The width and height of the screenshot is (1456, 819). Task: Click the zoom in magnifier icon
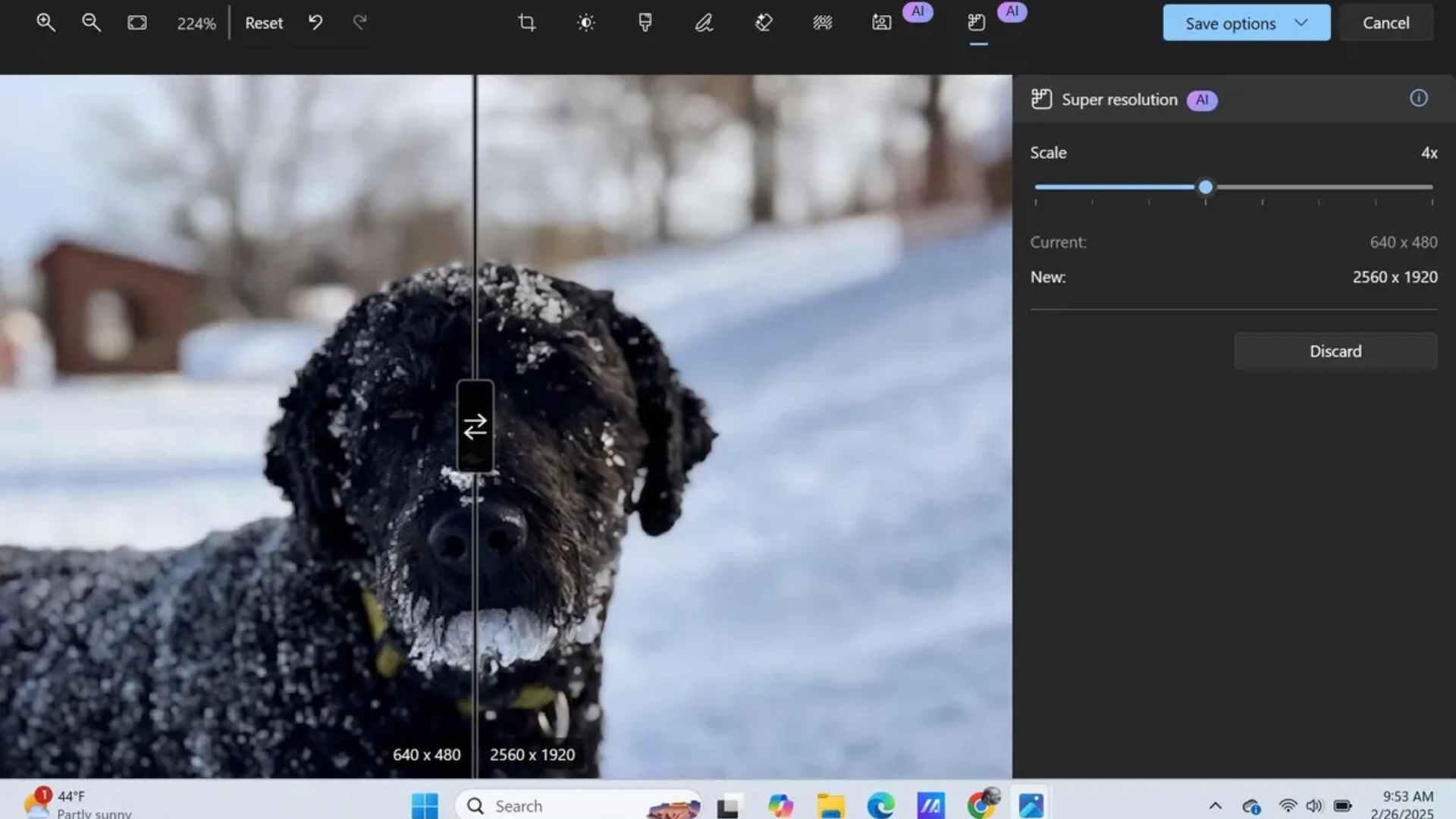[x=45, y=23]
